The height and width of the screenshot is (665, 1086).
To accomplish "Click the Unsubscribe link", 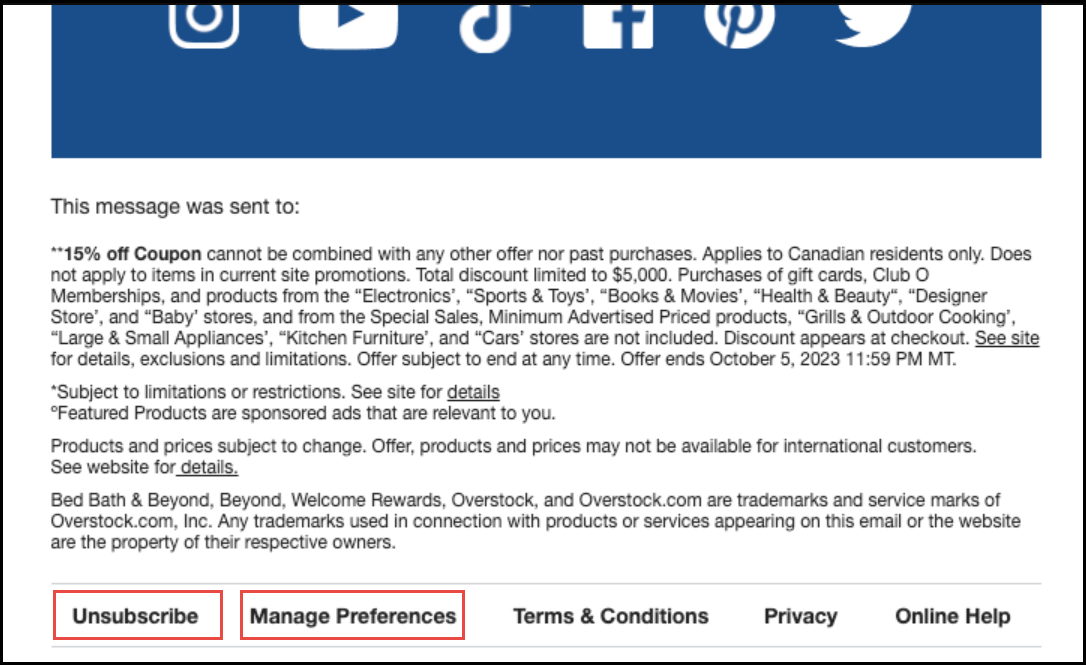I will (135, 616).
